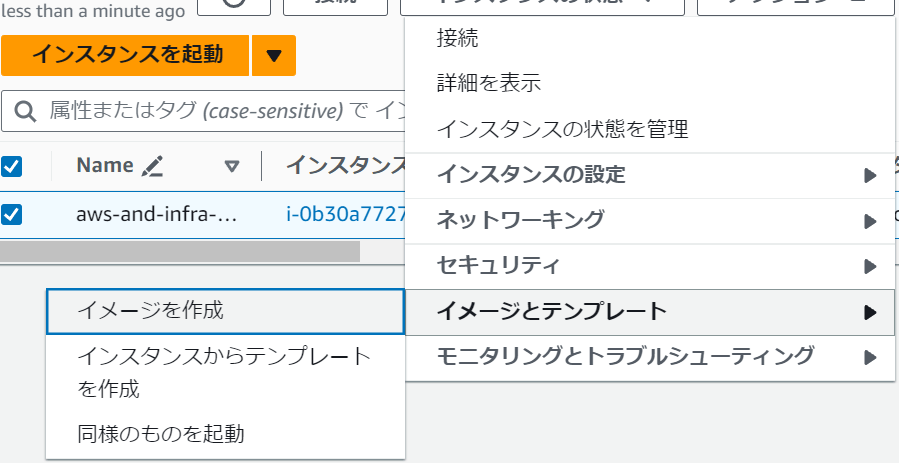The height and width of the screenshot is (463, 899).
Task: Select the aws-and-infra instance name cell
Action: [x=157, y=215]
